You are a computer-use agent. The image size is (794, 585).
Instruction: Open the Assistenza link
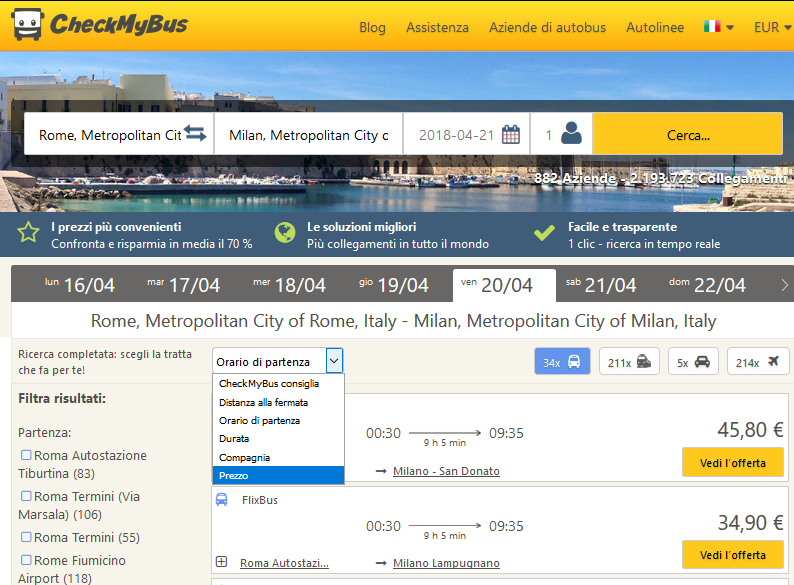point(437,27)
